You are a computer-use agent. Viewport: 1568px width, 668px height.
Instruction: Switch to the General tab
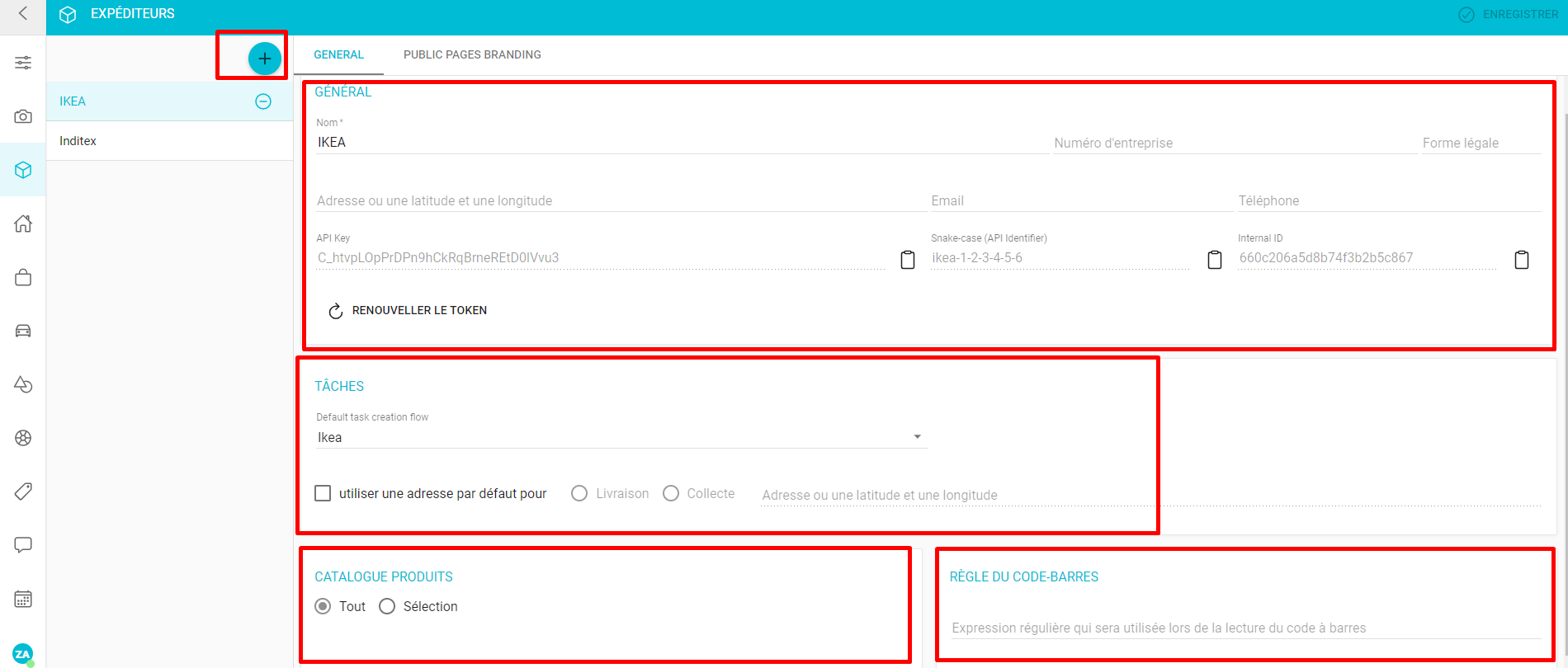(x=338, y=54)
